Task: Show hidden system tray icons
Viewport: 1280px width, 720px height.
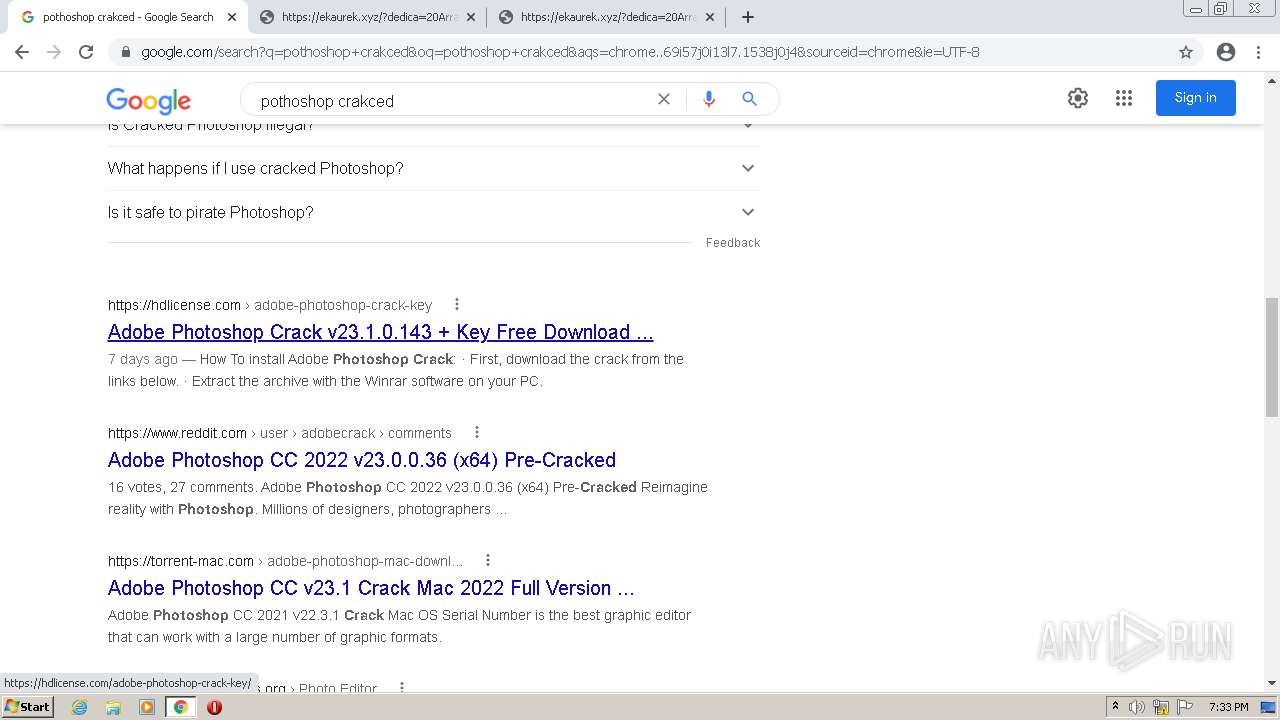Action: coord(1116,707)
